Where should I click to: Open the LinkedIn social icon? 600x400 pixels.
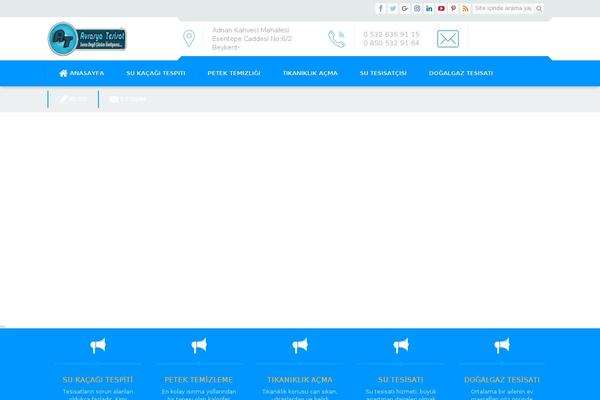coord(429,8)
